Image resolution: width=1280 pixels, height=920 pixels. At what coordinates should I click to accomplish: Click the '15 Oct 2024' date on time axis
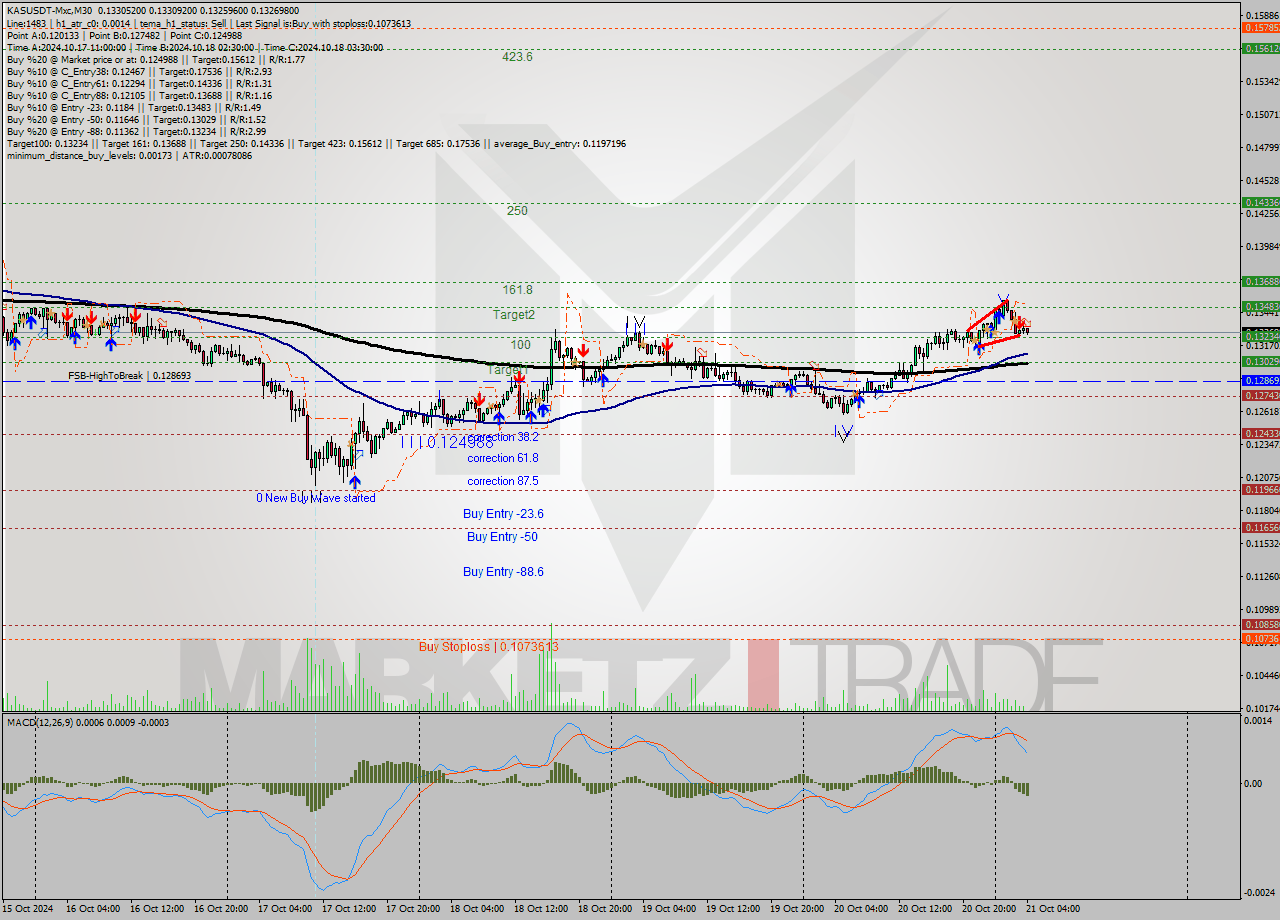coord(30,909)
